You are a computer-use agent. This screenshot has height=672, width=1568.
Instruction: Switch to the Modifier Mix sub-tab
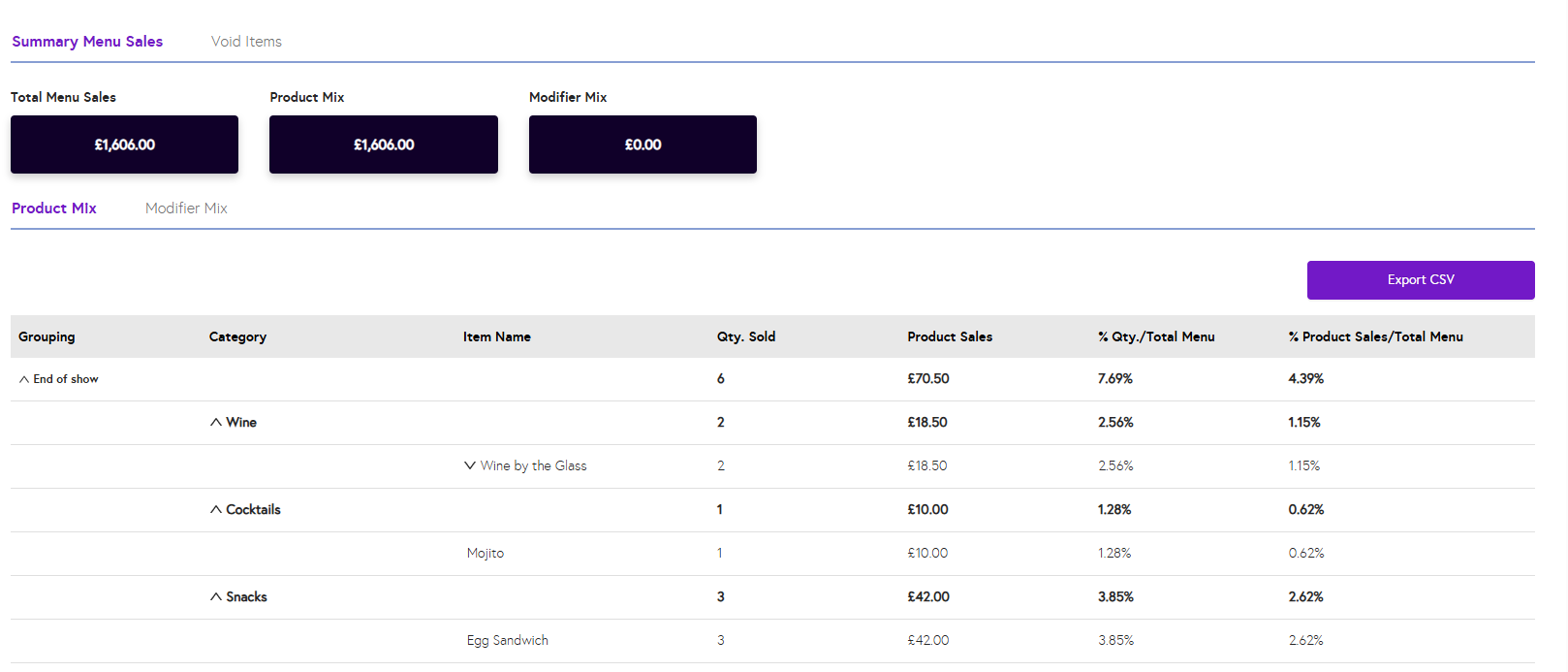tap(186, 208)
